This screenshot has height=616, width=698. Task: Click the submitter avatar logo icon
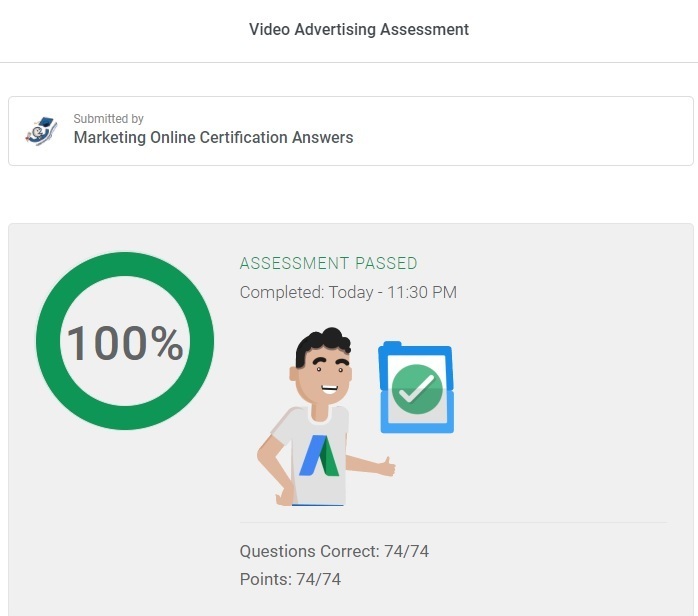tap(41, 131)
